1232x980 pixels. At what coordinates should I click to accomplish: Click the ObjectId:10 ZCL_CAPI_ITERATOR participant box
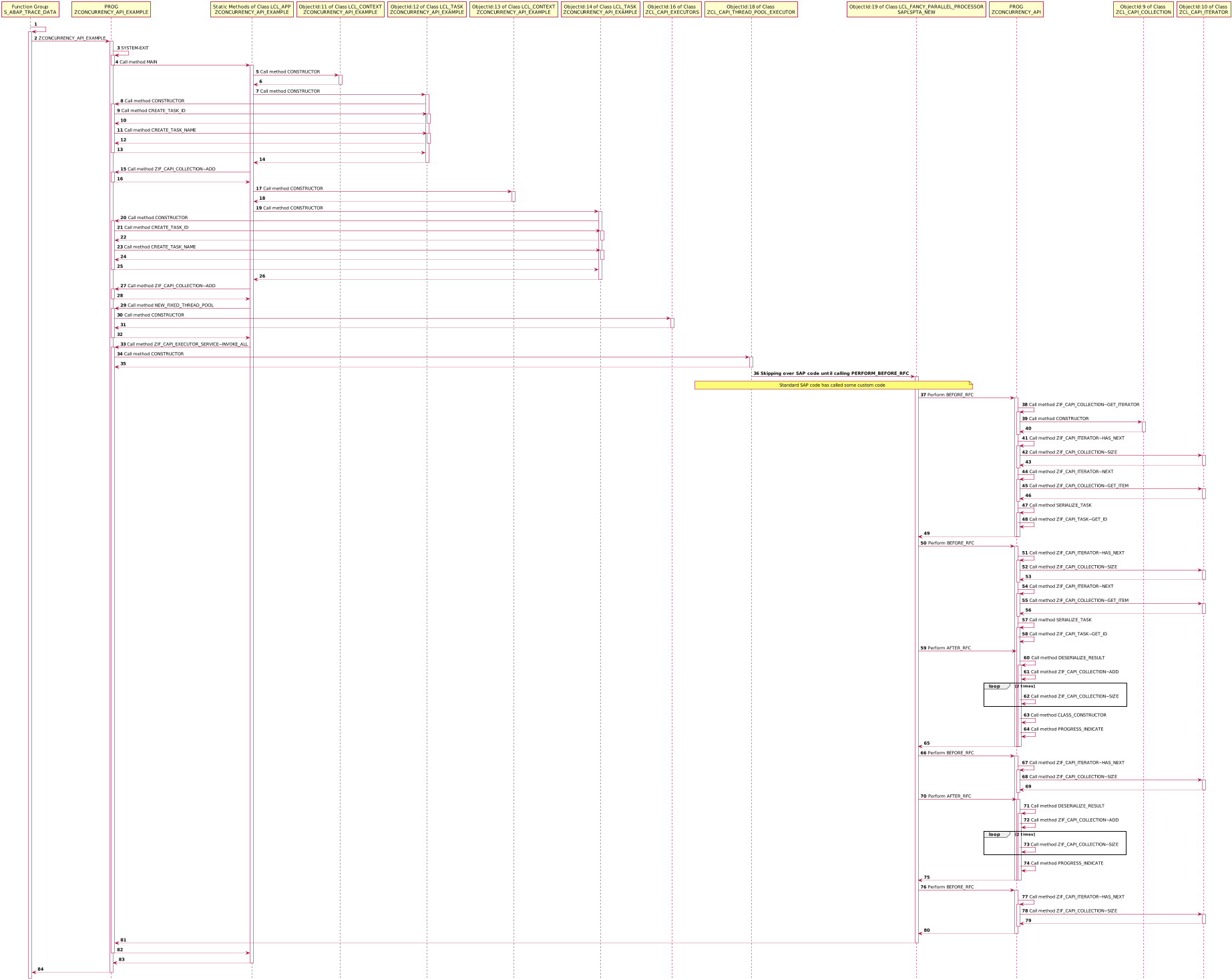pyautogui.click(x=1204, y=9)
